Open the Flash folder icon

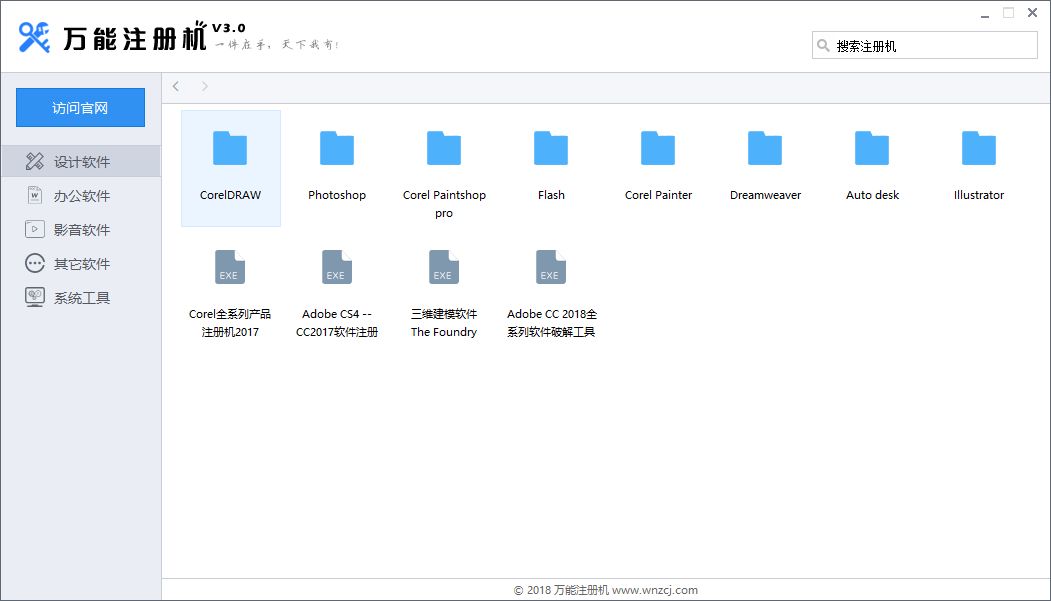pyautogui.click(x=551, y=148)
